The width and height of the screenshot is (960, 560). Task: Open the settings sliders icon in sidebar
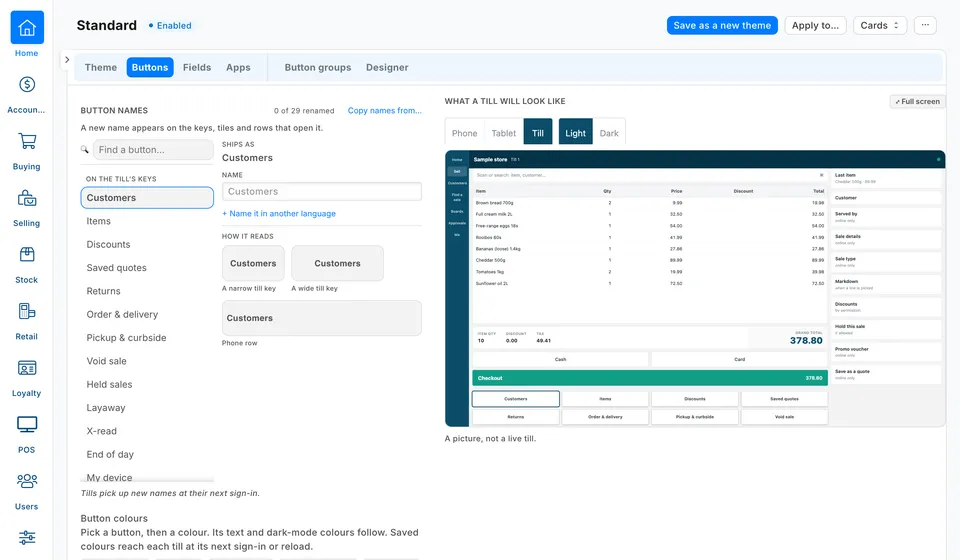point(27,538)
